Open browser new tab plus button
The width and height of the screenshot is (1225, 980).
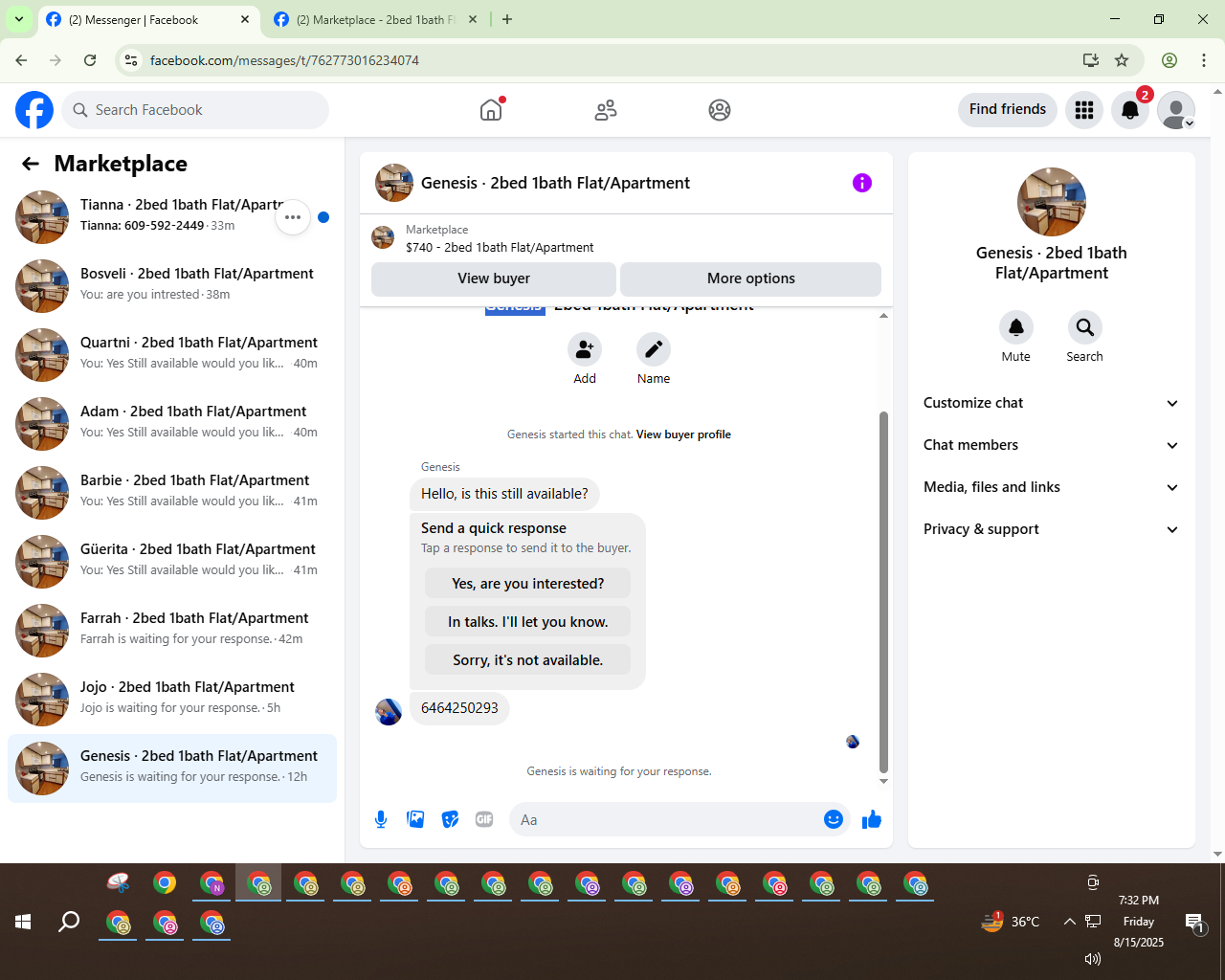coord(507,19)
